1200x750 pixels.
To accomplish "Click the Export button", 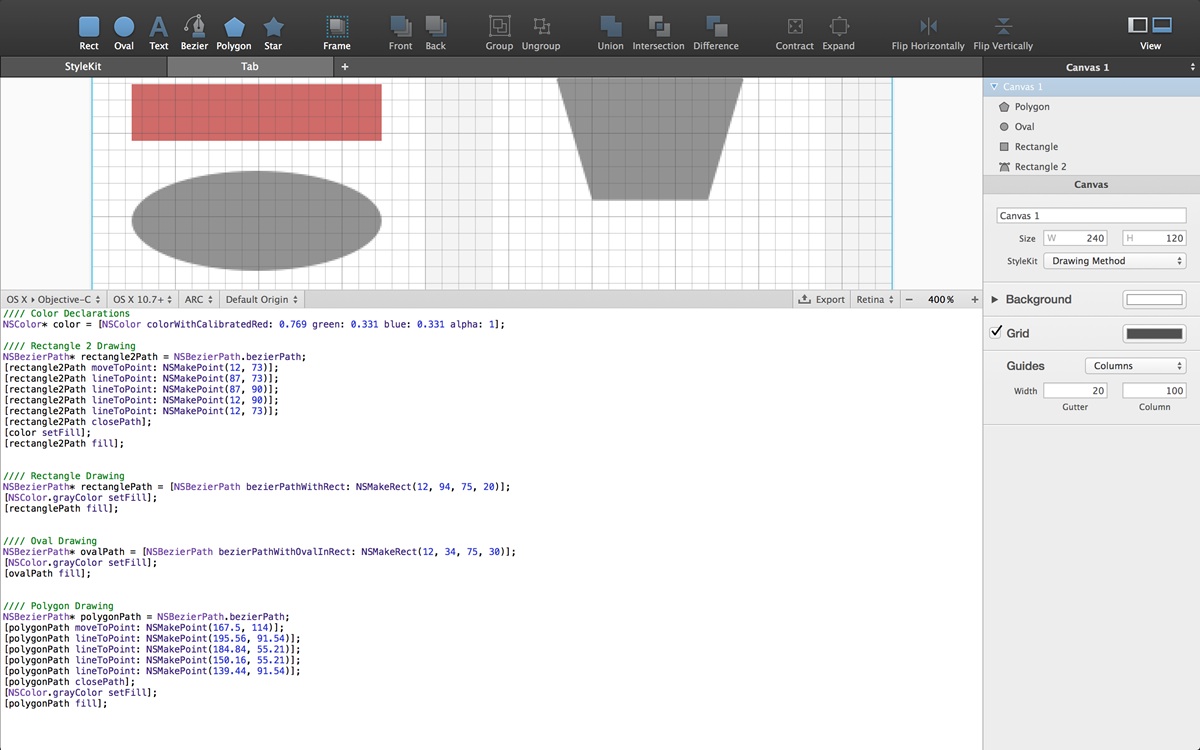I will point(822,299).
